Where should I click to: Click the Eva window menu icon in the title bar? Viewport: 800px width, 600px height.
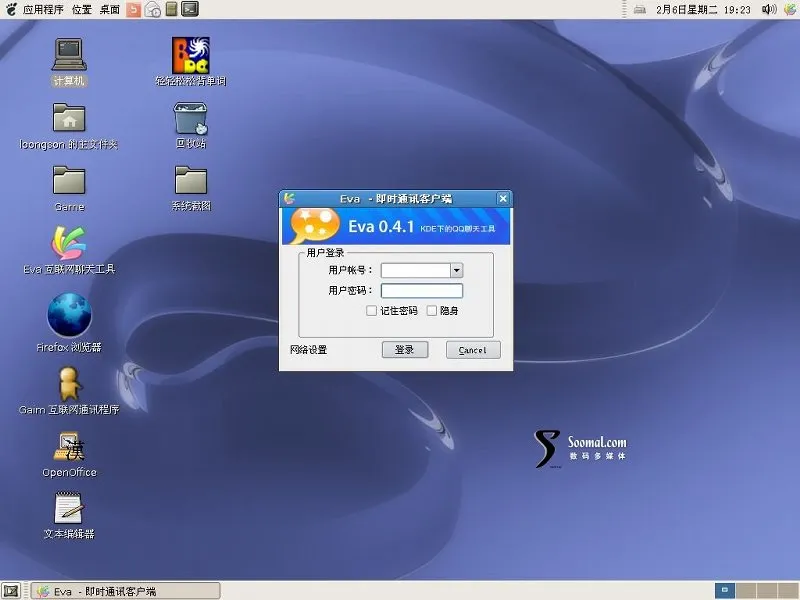(x=289, y=198)
